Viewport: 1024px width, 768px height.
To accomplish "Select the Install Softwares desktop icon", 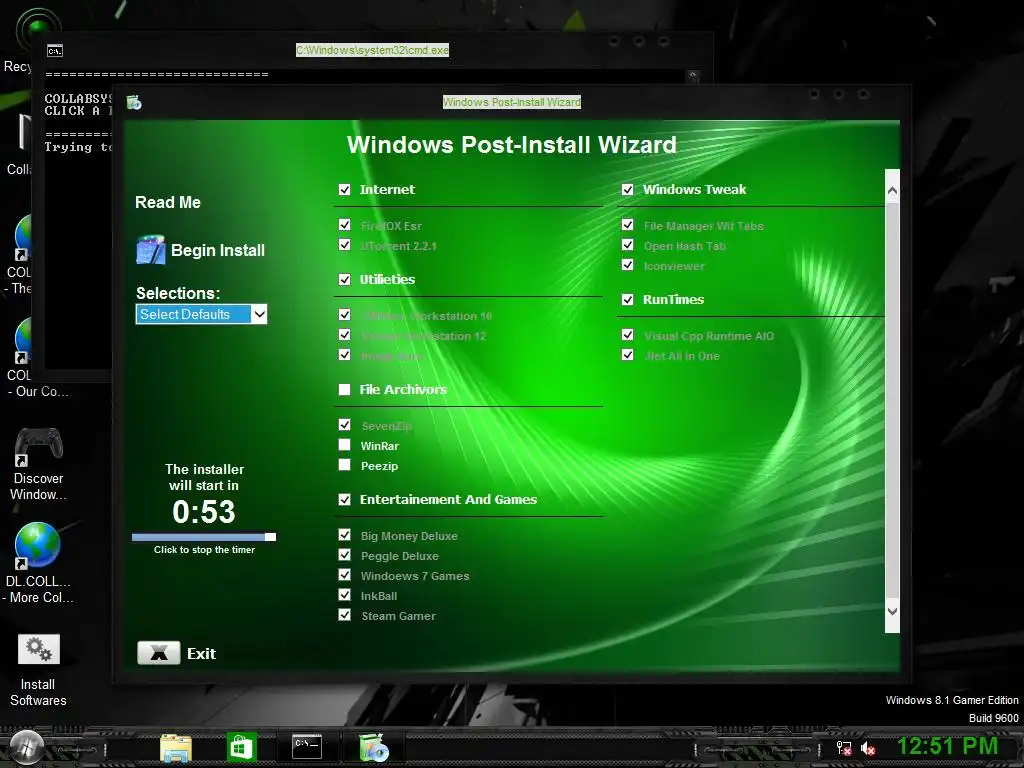I will (38, 670).
